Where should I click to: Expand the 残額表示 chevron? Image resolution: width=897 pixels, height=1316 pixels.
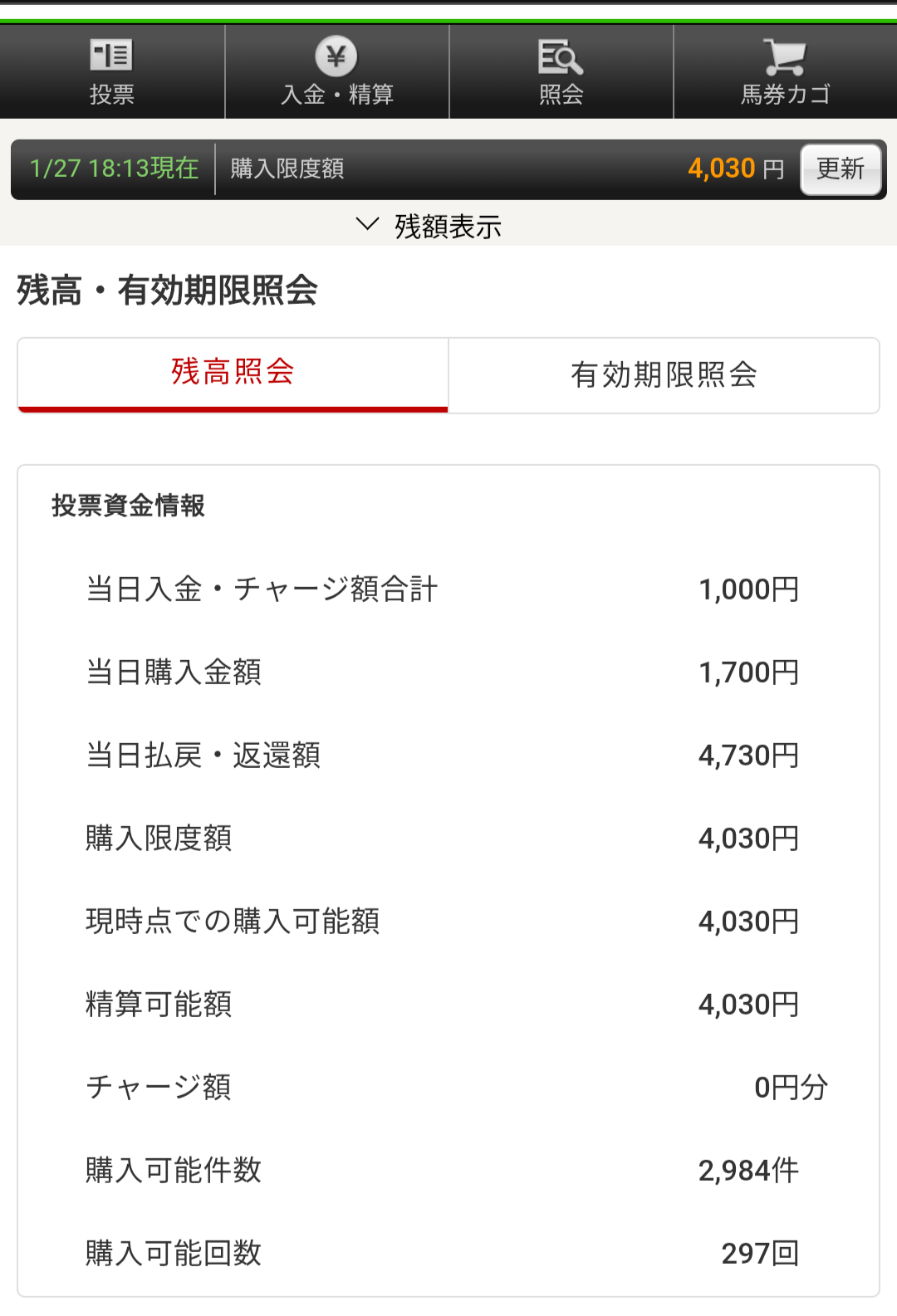pos(367,224)
